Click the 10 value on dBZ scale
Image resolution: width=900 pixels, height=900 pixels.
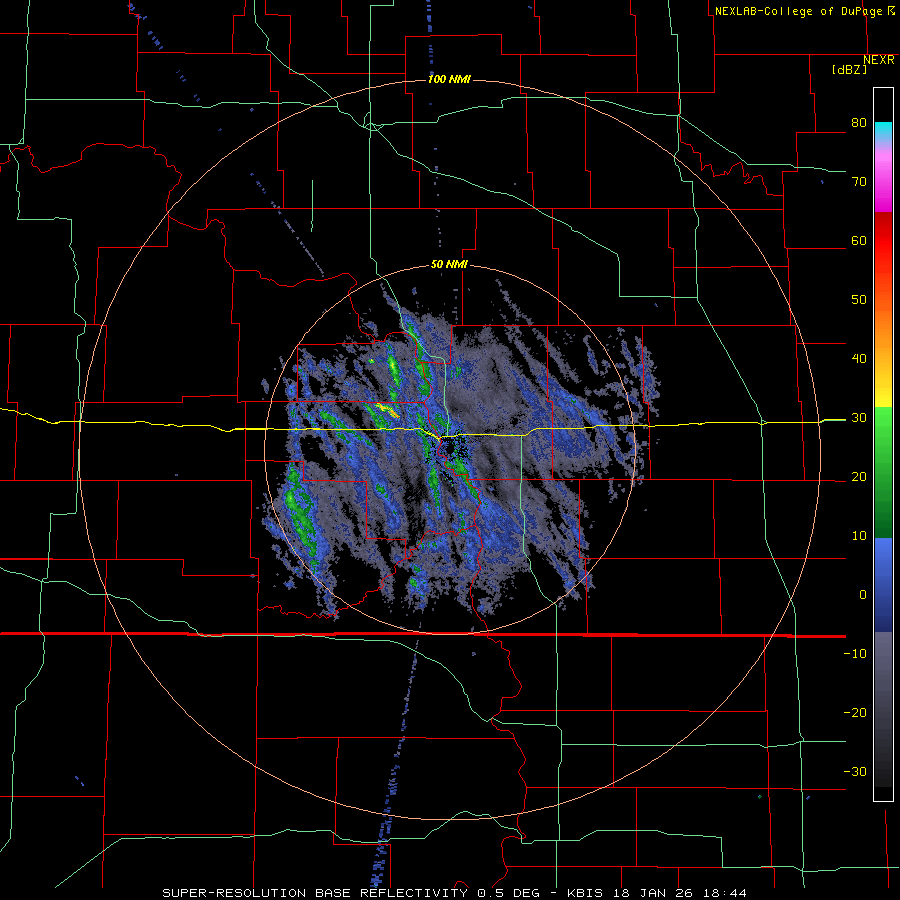(x=859, y=536)
